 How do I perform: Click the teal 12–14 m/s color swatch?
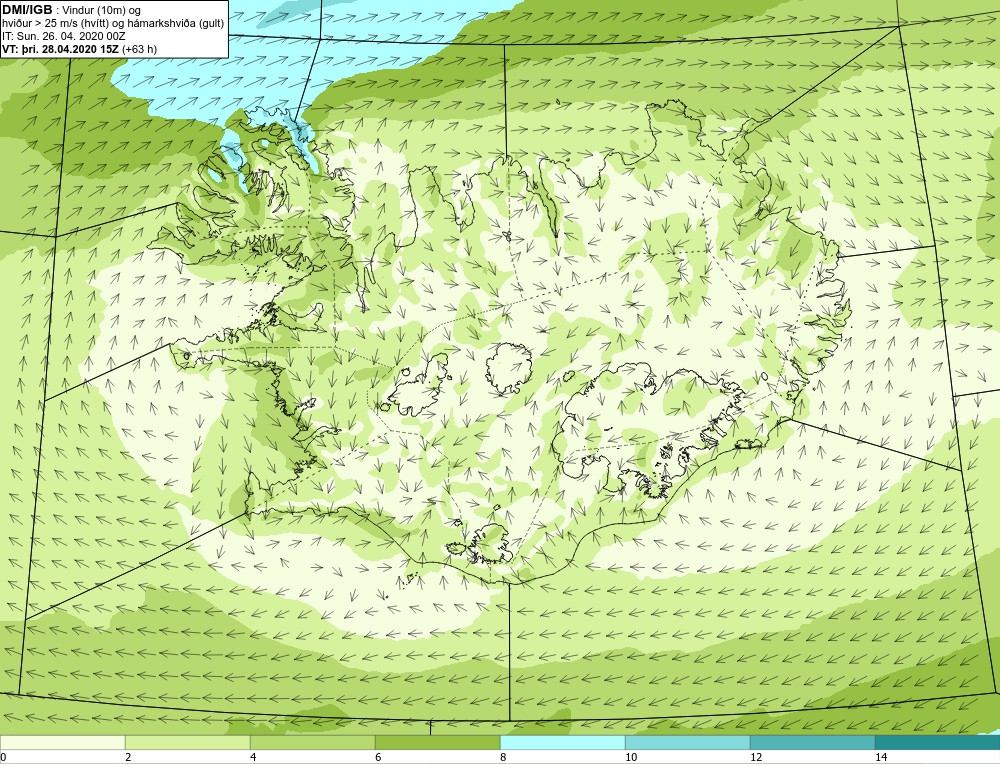click(x=812, y=743)
